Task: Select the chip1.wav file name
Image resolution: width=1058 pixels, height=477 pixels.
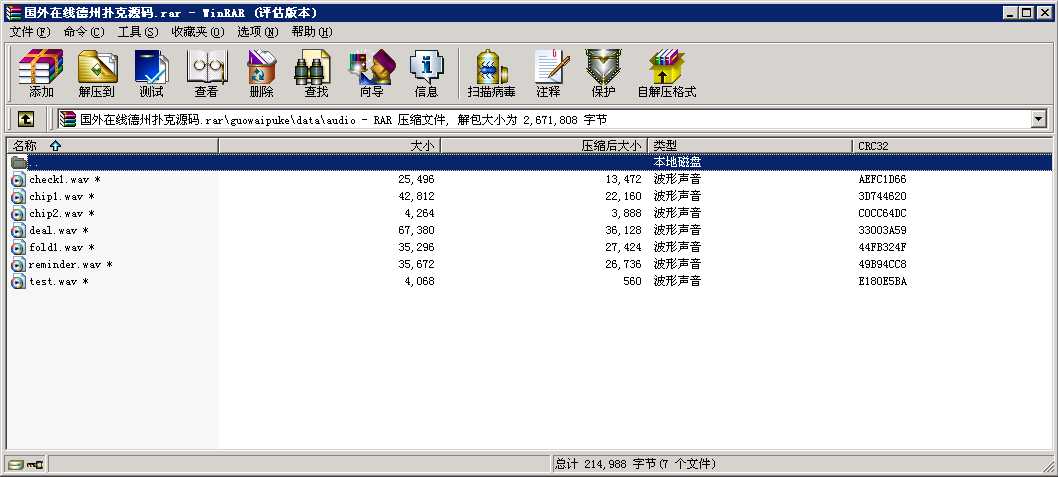Action: [61, 196]
